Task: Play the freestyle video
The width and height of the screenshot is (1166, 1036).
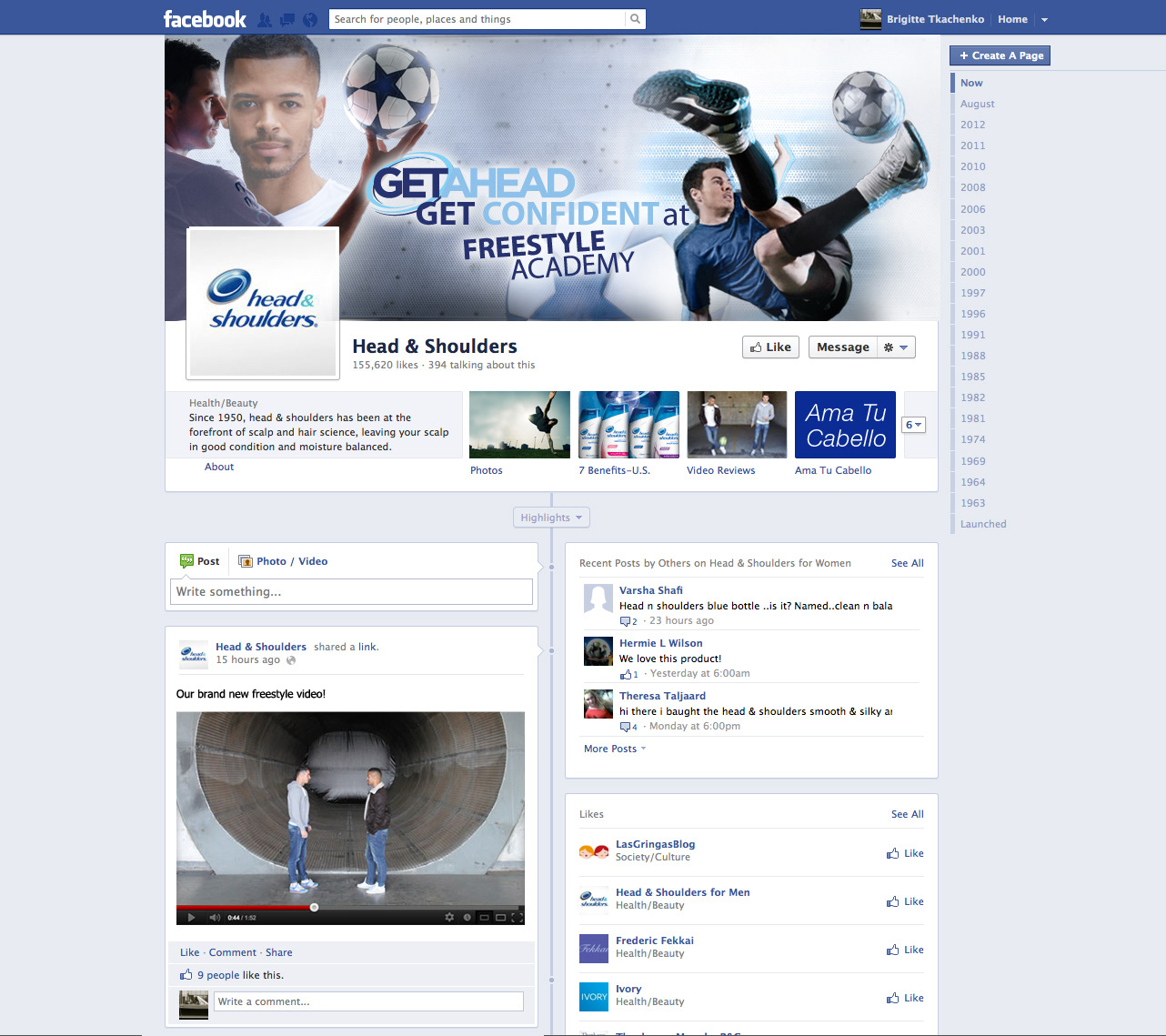Action: coord(191,917)
